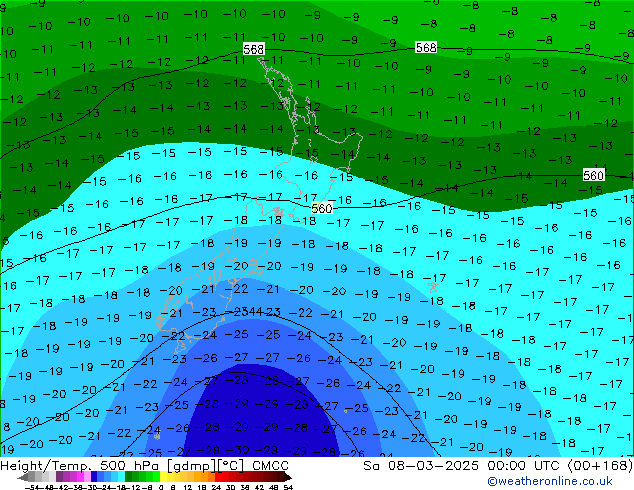
Task: Click the bright red segment of the colour legend
Action: tap(218, 477)
